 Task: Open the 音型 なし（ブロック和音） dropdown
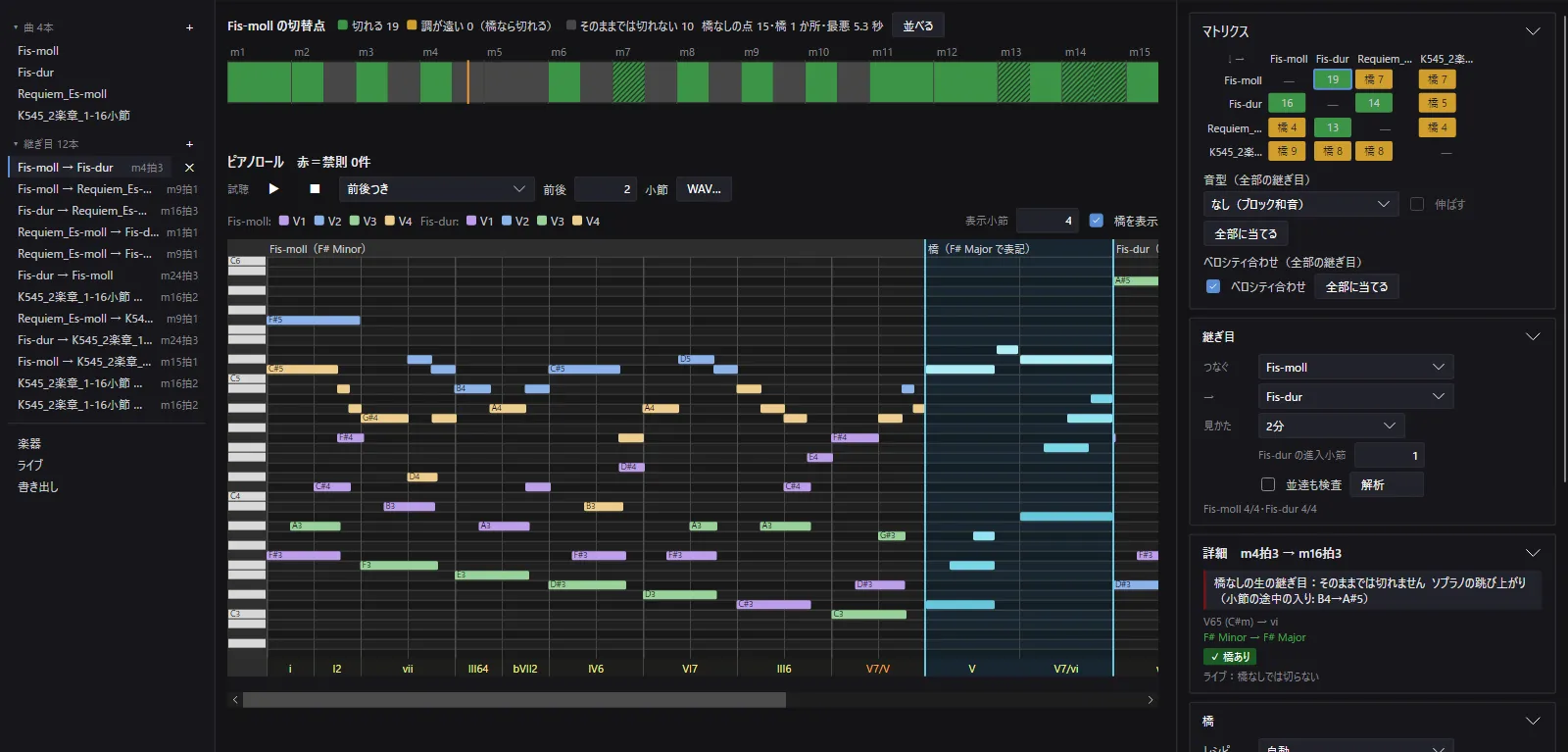[1300, 204]
